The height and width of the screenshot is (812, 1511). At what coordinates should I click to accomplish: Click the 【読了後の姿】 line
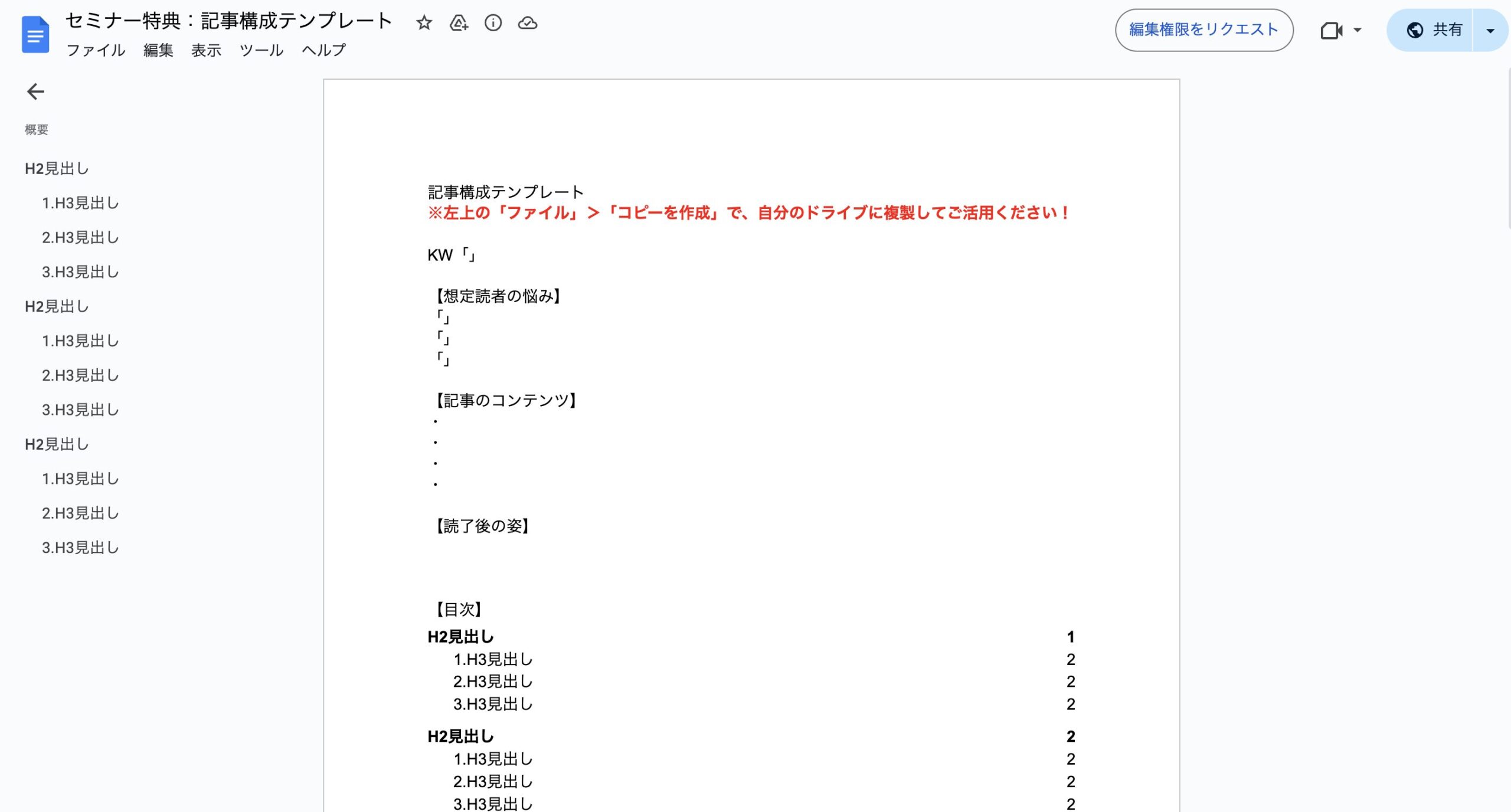click(x=482, y=526)
